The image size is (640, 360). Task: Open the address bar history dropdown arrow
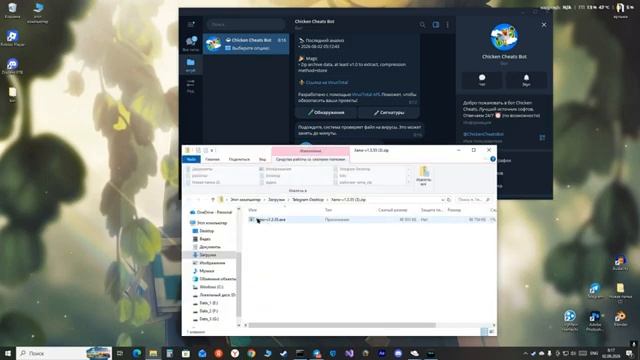point(442,200)
